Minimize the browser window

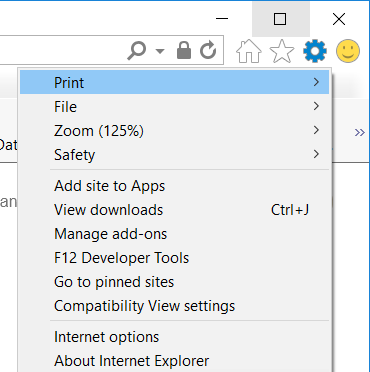coord(222,19)
